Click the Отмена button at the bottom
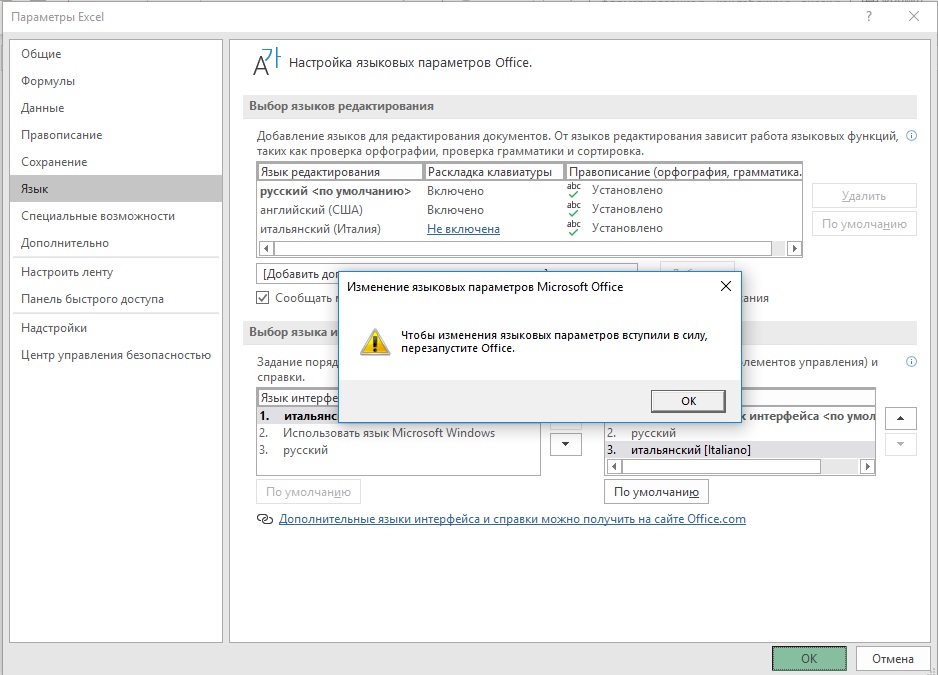938x675 pixels. click(892, 658)
